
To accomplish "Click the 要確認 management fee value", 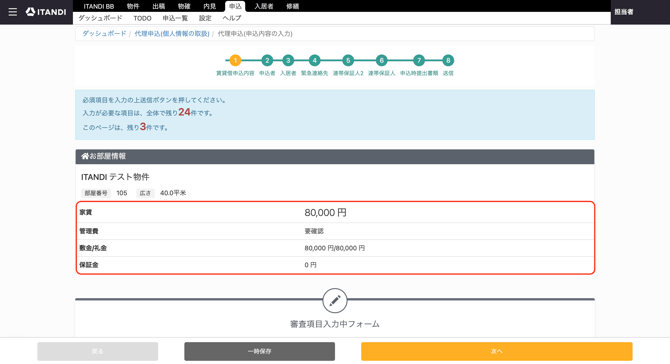I will (314, 231).
